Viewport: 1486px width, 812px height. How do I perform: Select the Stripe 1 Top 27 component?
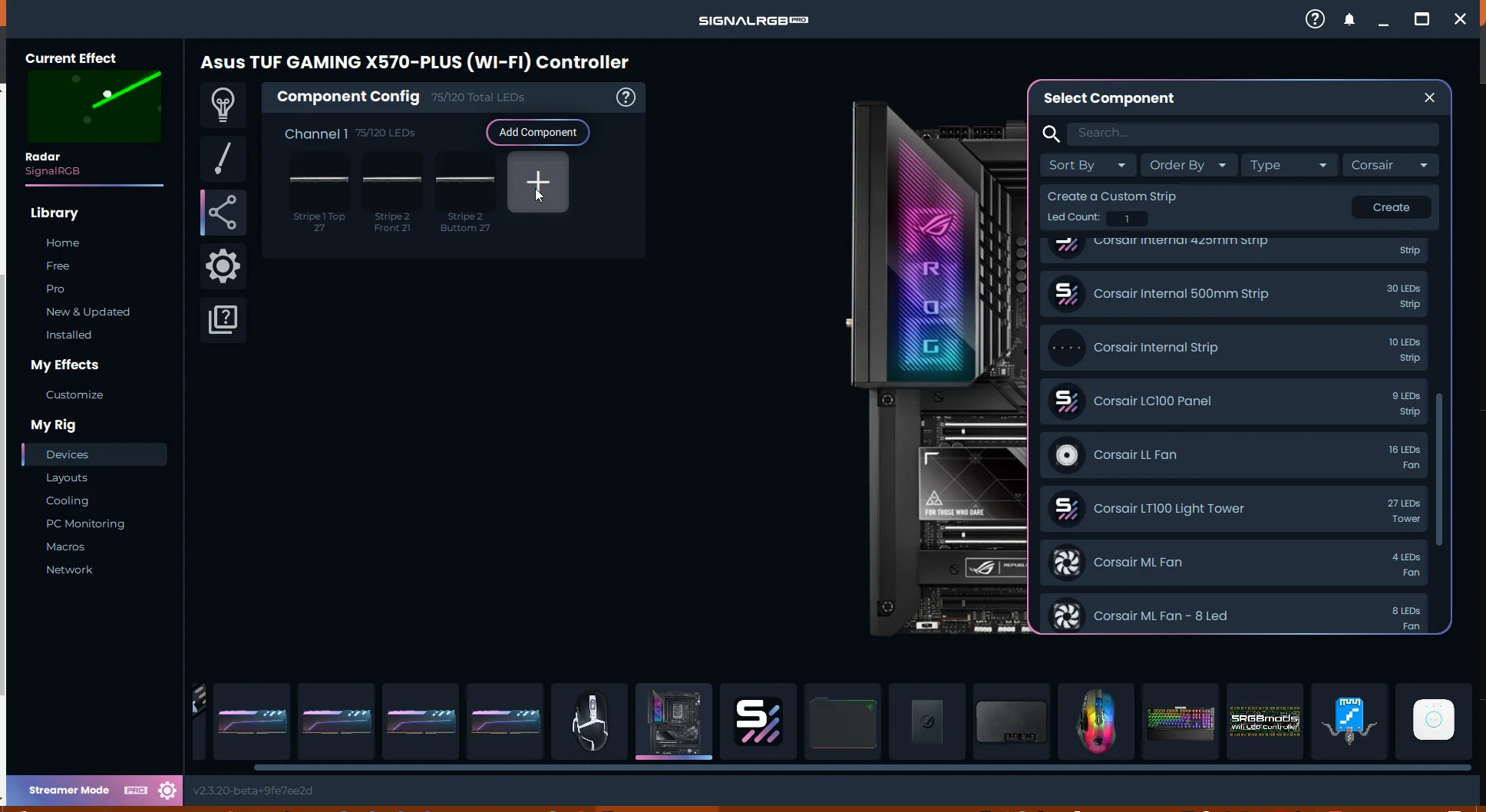(x=319, y=192)
